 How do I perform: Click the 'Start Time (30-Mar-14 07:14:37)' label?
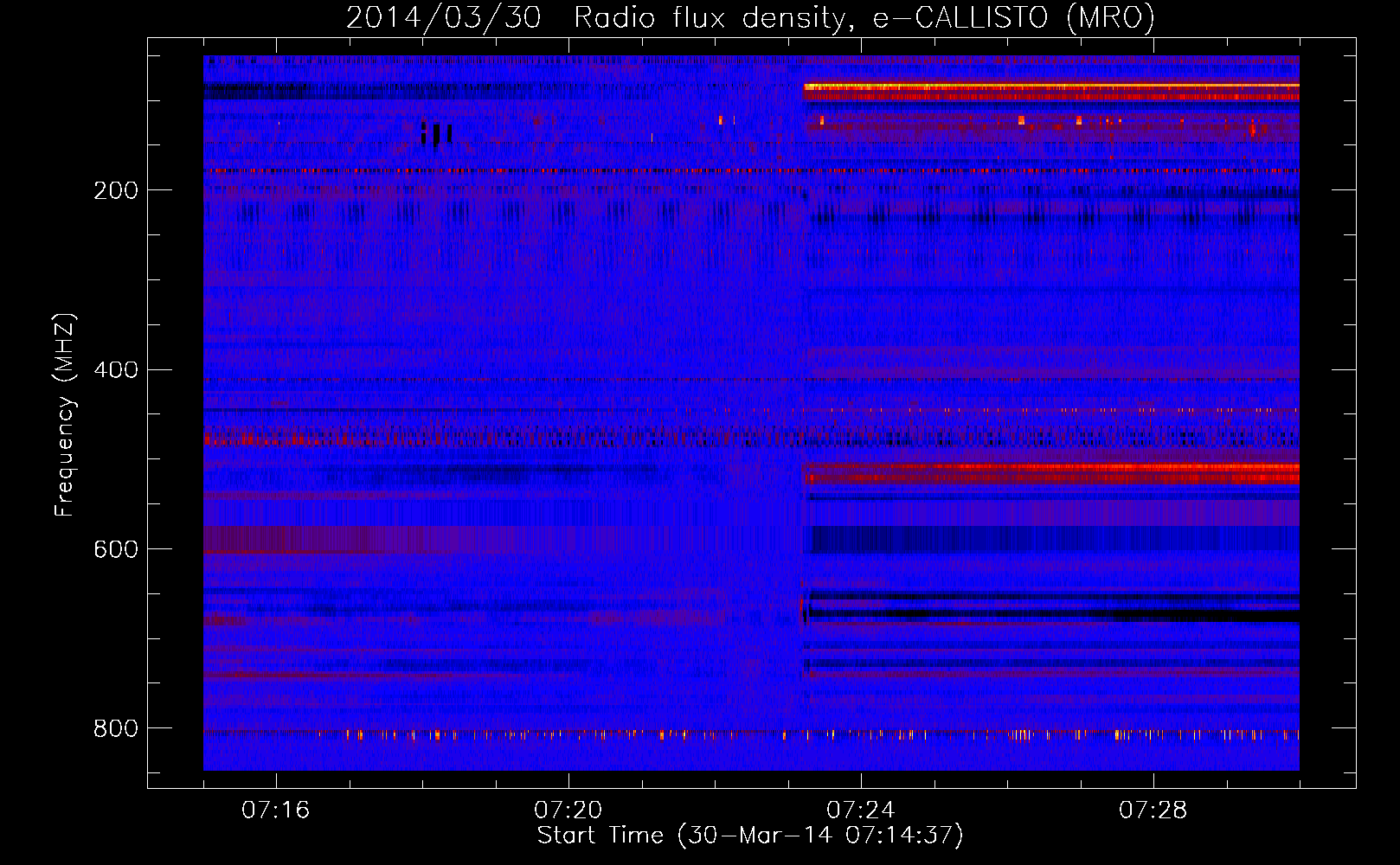click(x=750, y=835)
